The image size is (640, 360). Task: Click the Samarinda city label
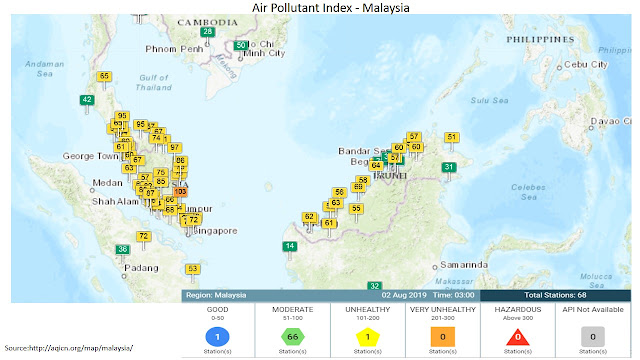tap(464, 265)
